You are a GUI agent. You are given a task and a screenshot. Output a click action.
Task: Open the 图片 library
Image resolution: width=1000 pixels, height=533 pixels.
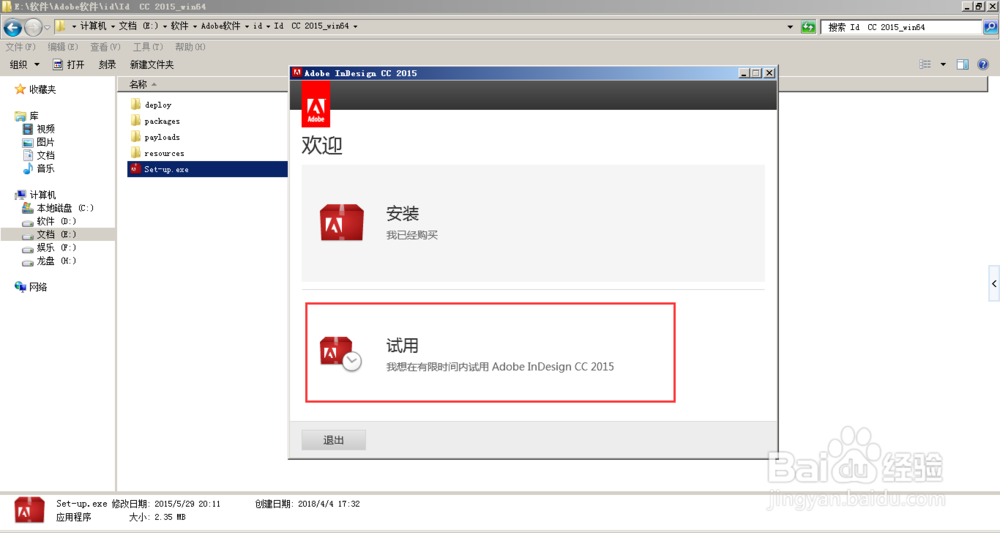(39, 142)
